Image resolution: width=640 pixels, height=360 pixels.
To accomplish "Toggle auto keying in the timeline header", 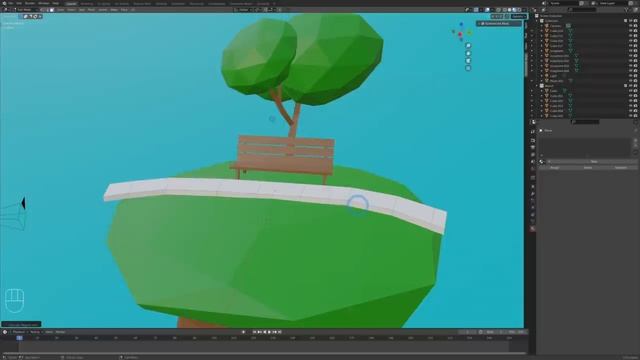I will click(x=243, y=332).
